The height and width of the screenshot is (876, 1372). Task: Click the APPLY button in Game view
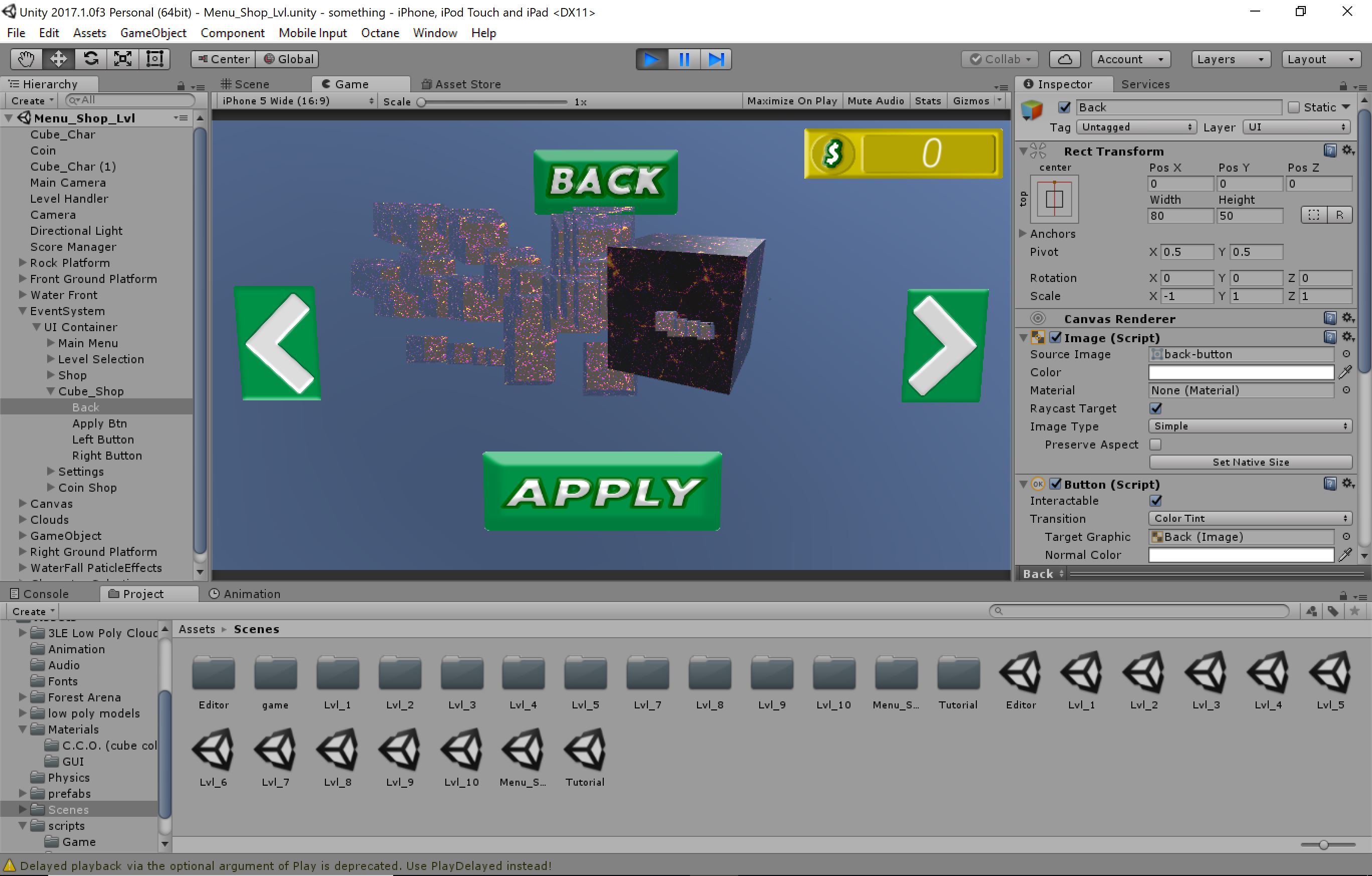point(602,491)
